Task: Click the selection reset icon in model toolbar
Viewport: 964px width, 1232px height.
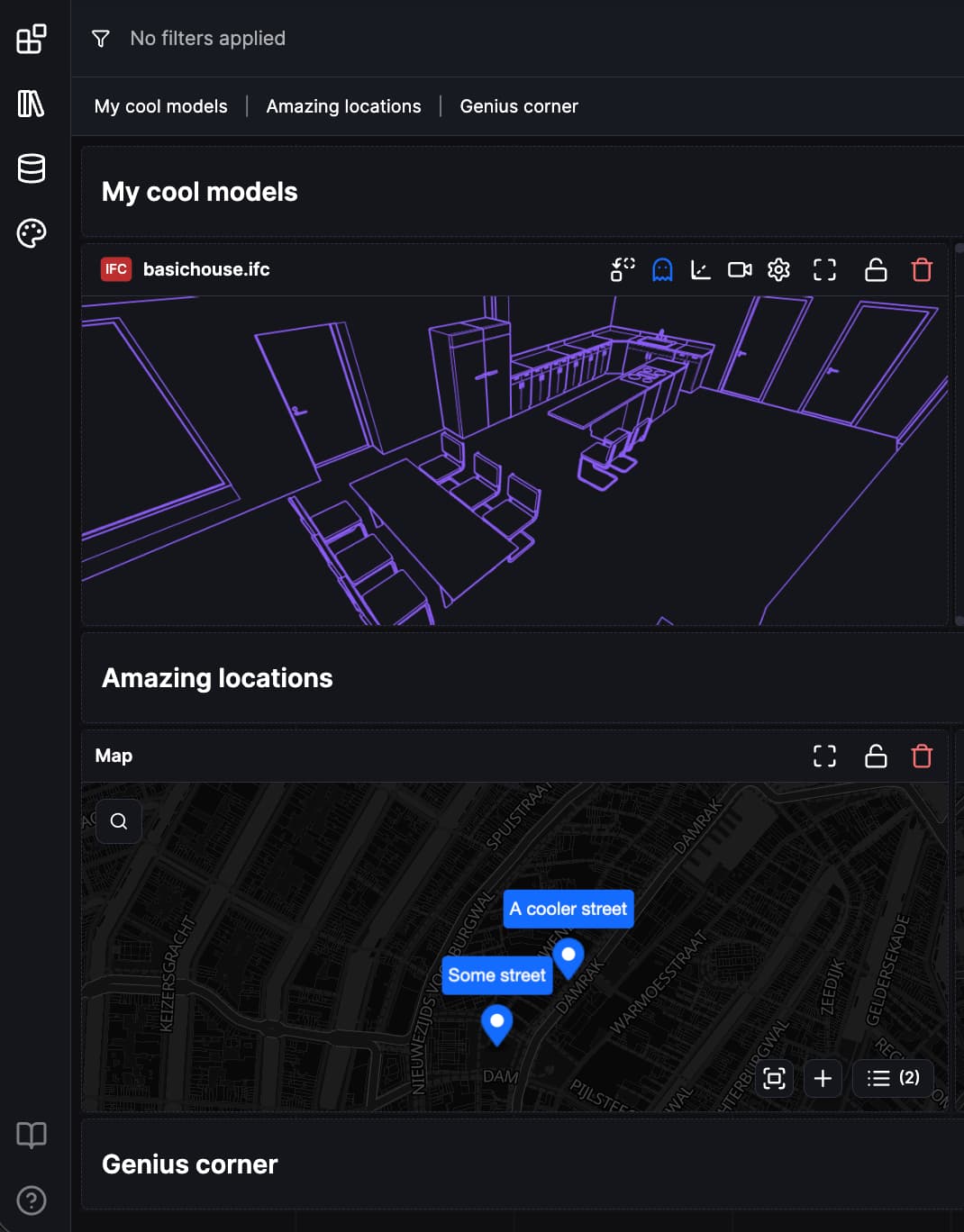Action: (x=623, y=269)
